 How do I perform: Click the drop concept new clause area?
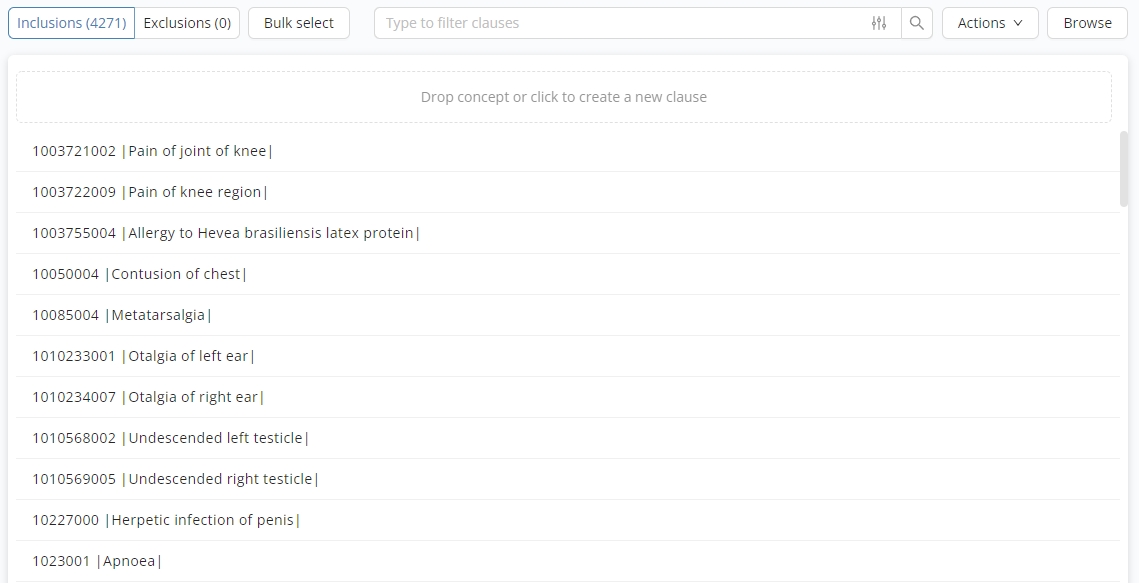(563, 97)
